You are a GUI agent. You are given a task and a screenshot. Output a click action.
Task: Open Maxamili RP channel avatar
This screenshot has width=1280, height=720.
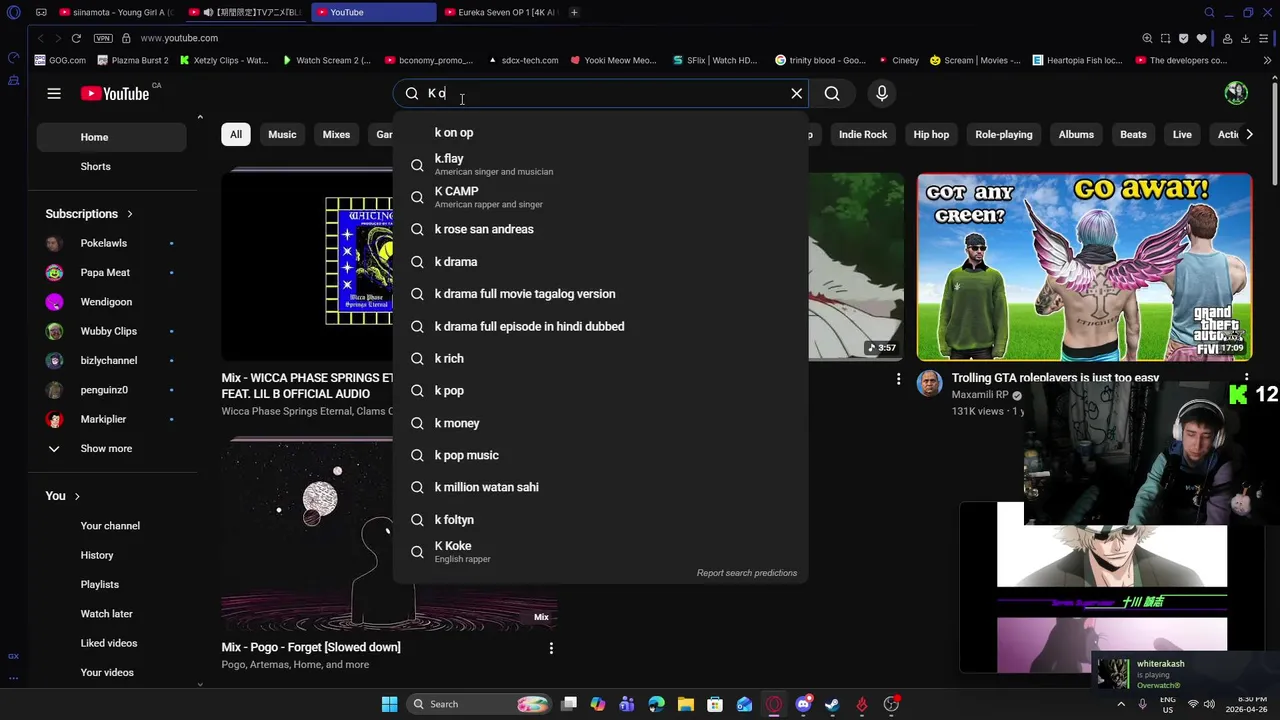tap(929, 384)
